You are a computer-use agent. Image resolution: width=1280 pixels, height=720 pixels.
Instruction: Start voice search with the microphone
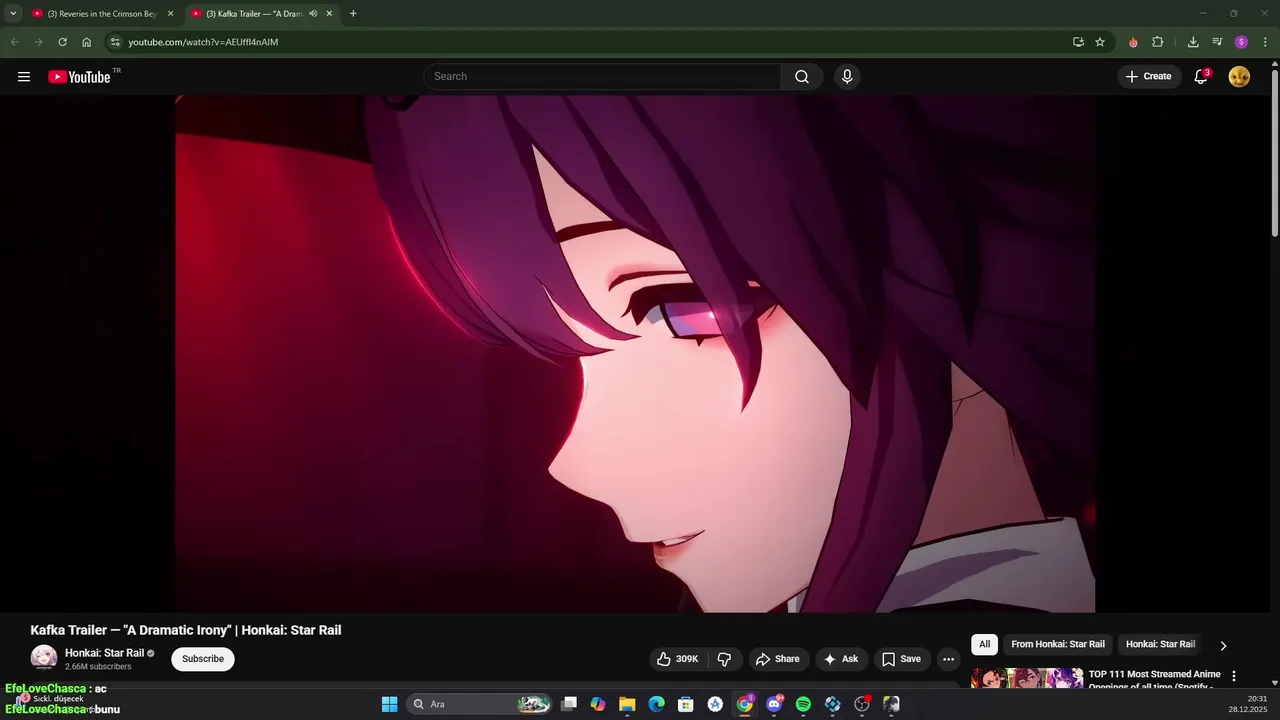click(x=847, y=77)
